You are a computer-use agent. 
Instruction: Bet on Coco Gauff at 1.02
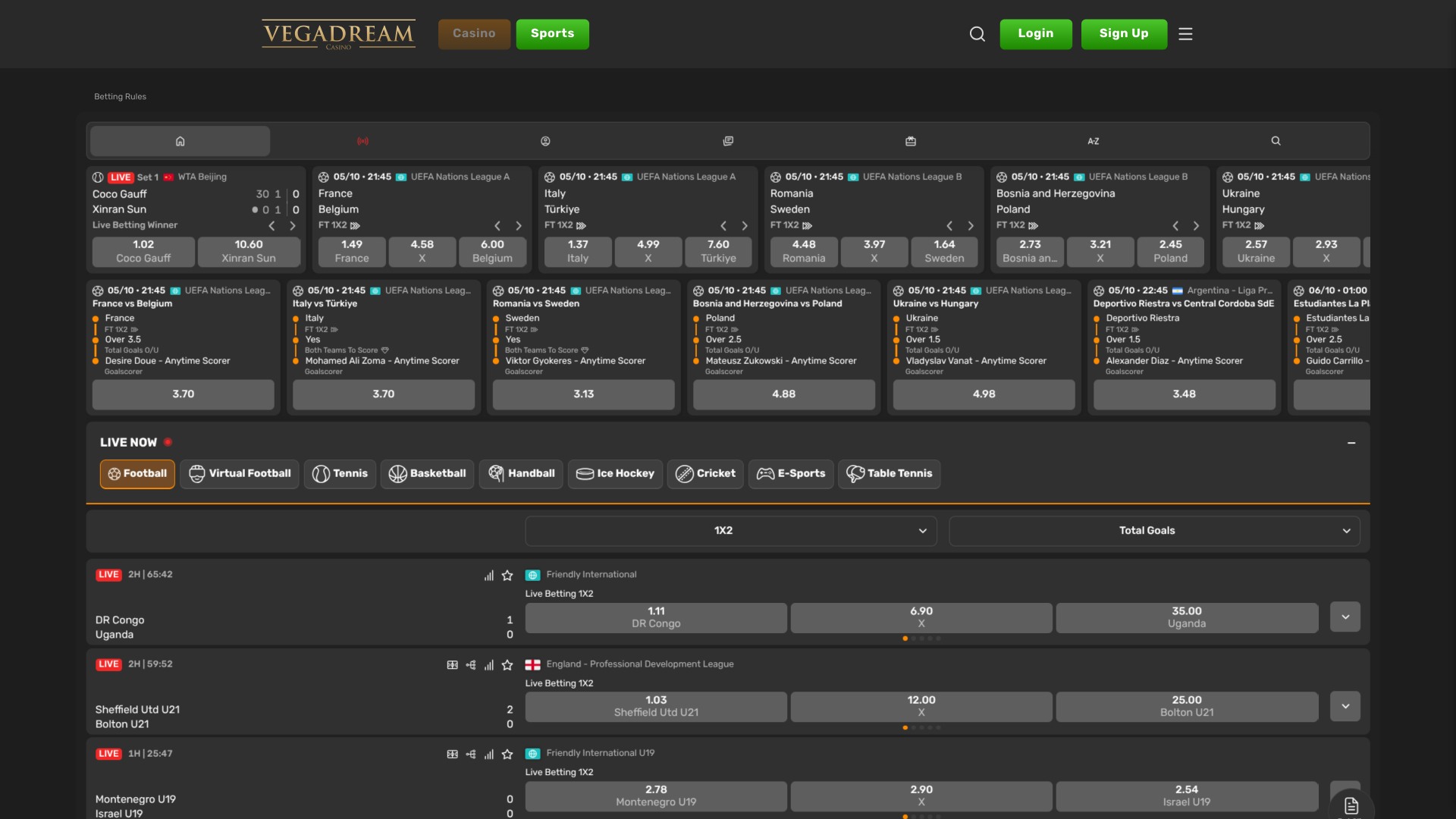[x=143, y=252]
